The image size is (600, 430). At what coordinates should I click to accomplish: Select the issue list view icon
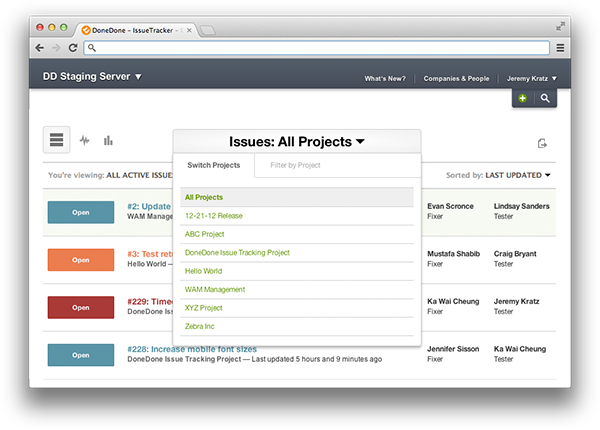tap(56, 140)
